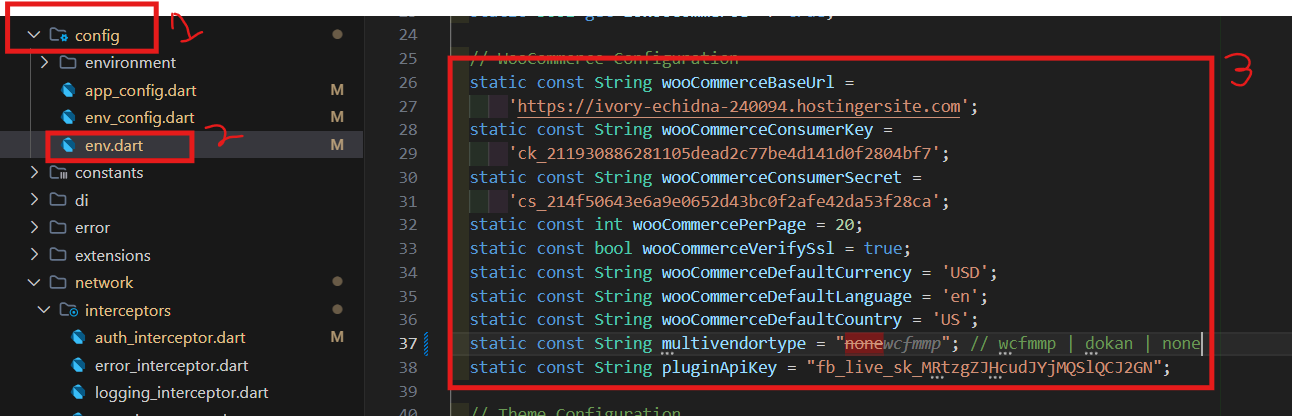
Task: Click the Dart icon beside env_config.dart
Action: click(68, 118)
